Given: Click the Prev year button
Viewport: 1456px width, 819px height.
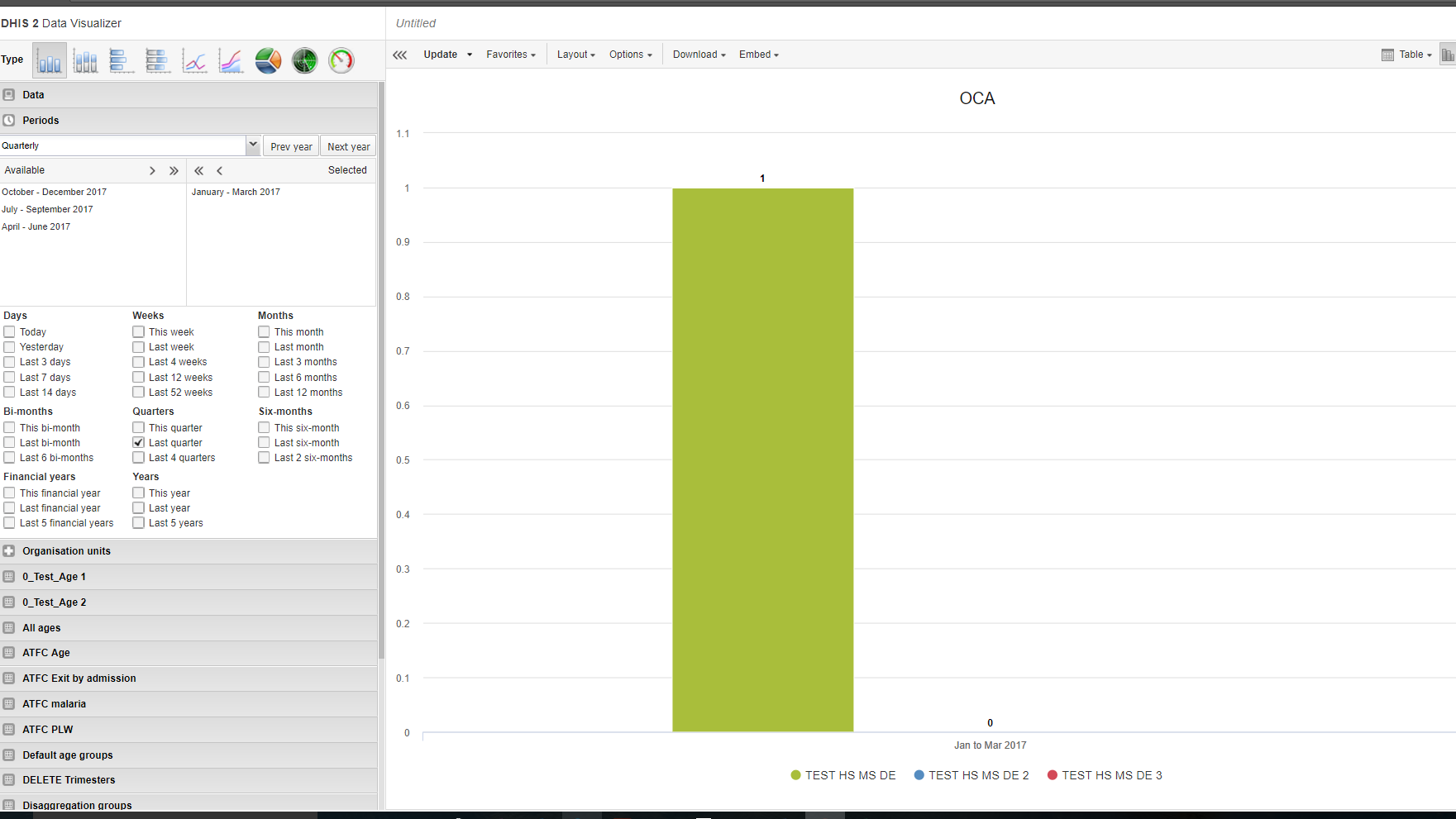Looking at the screenshot, I should (291, 146).
